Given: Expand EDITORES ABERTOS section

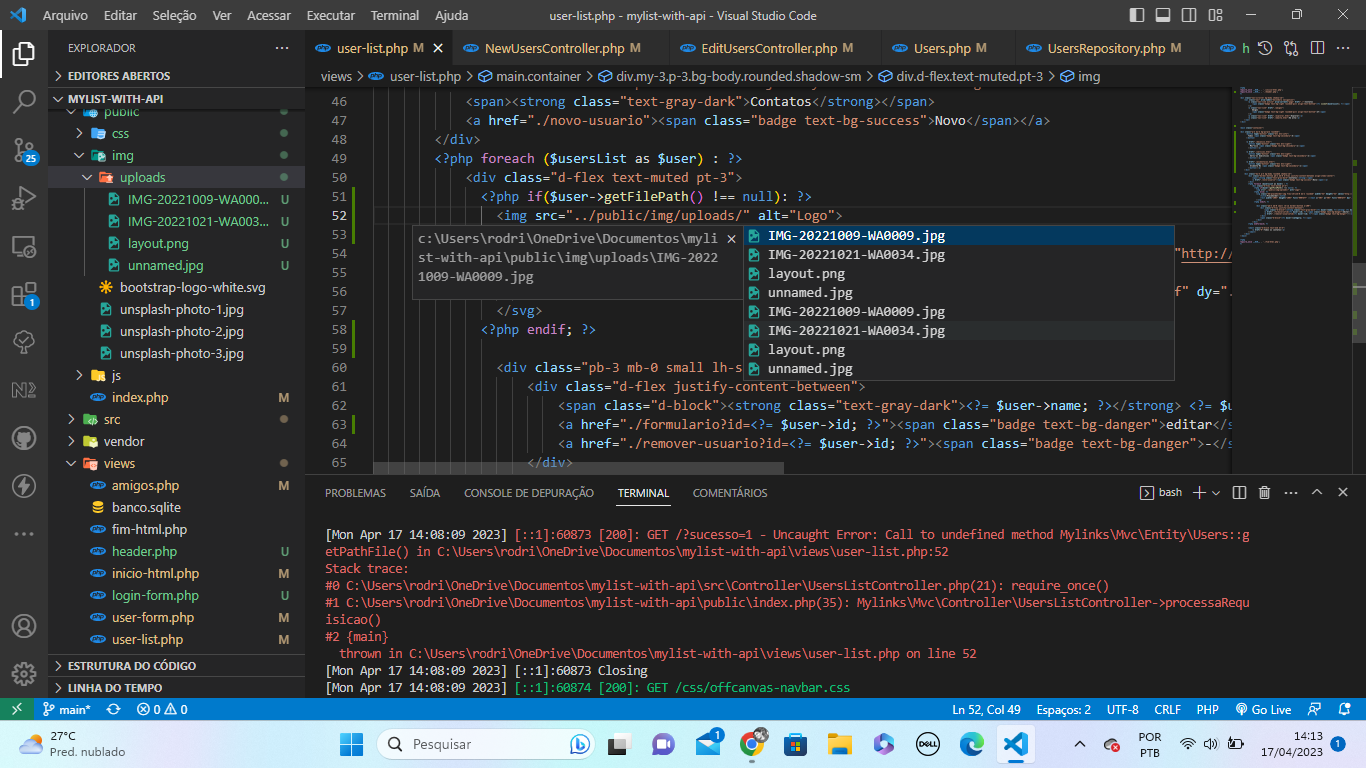Looking at the screenshot, I should pos(177,76).
